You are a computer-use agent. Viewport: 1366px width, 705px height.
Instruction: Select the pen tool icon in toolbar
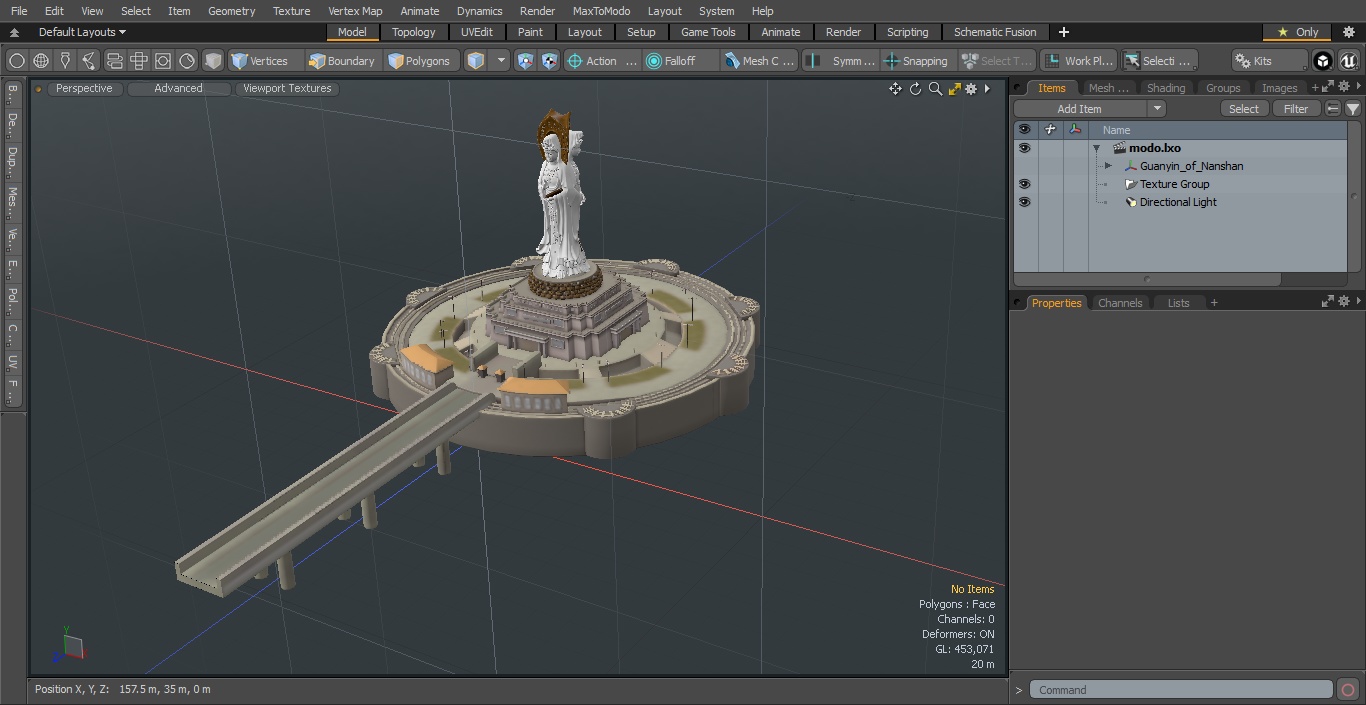pos(65,61)
